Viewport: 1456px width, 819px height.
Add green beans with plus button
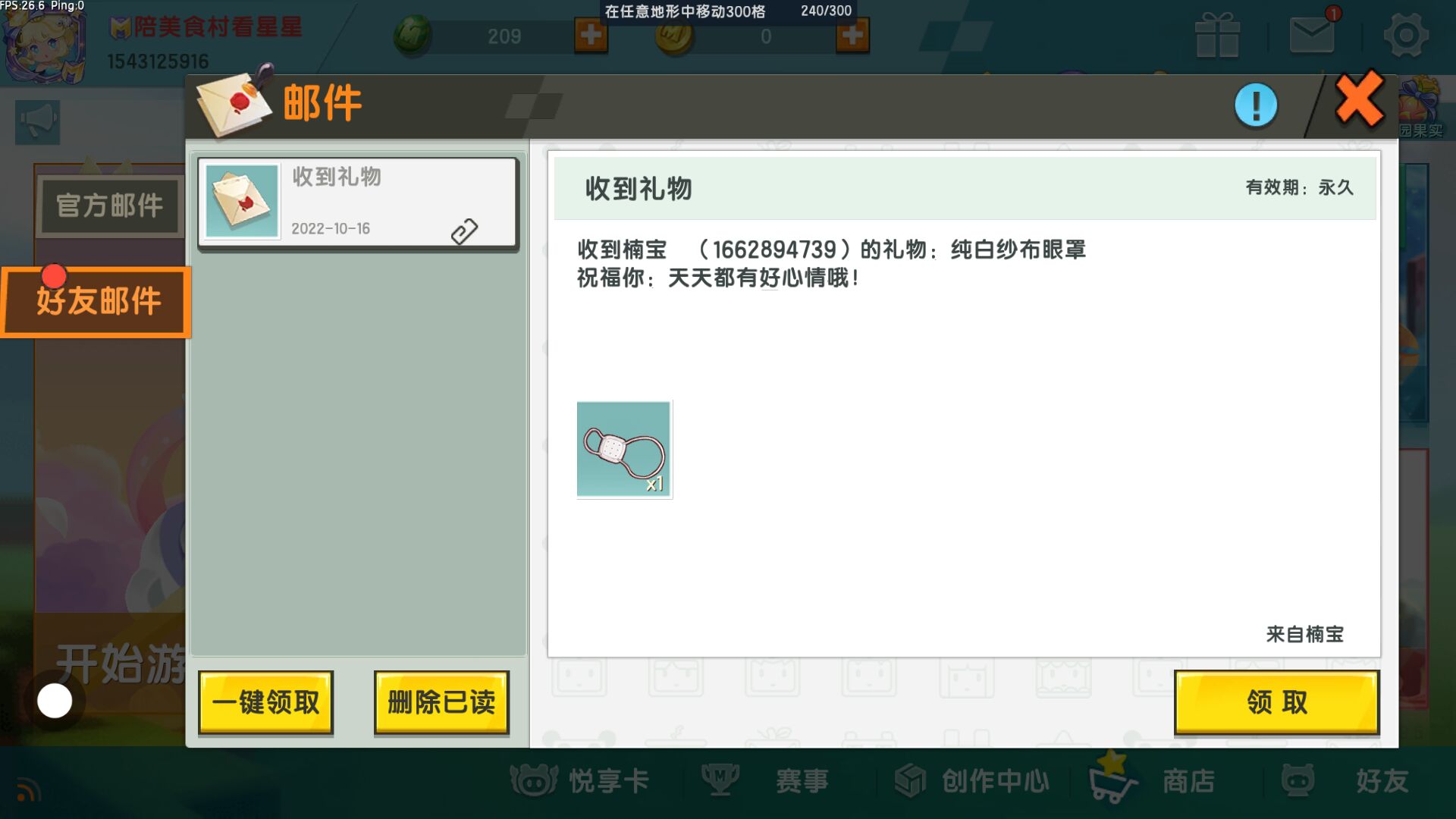591,35
